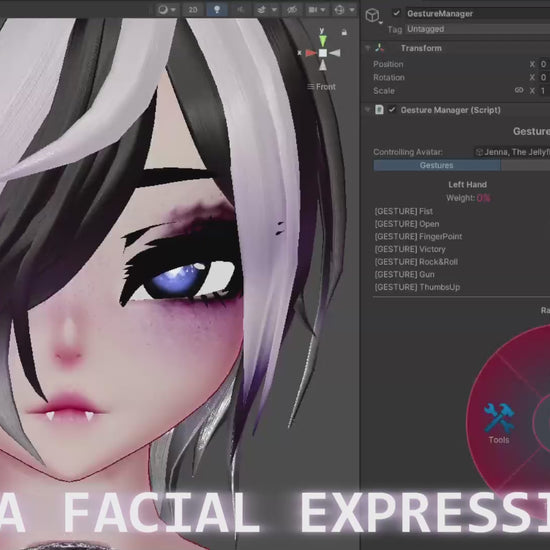Screen dimensions: 550x550
Task: Click the Gesture Manager (Script) title
Action: (x=450, y=110)
